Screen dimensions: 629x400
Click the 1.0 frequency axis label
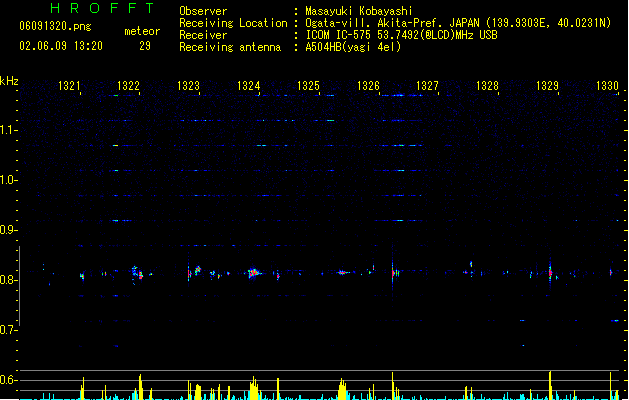pyautogui.click(x=7, y=180)
